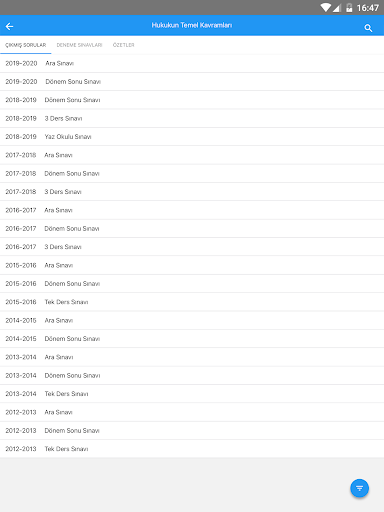Open the Wi-Fi status icon
This screenshot has height=512, width=384.
[326, 8]
